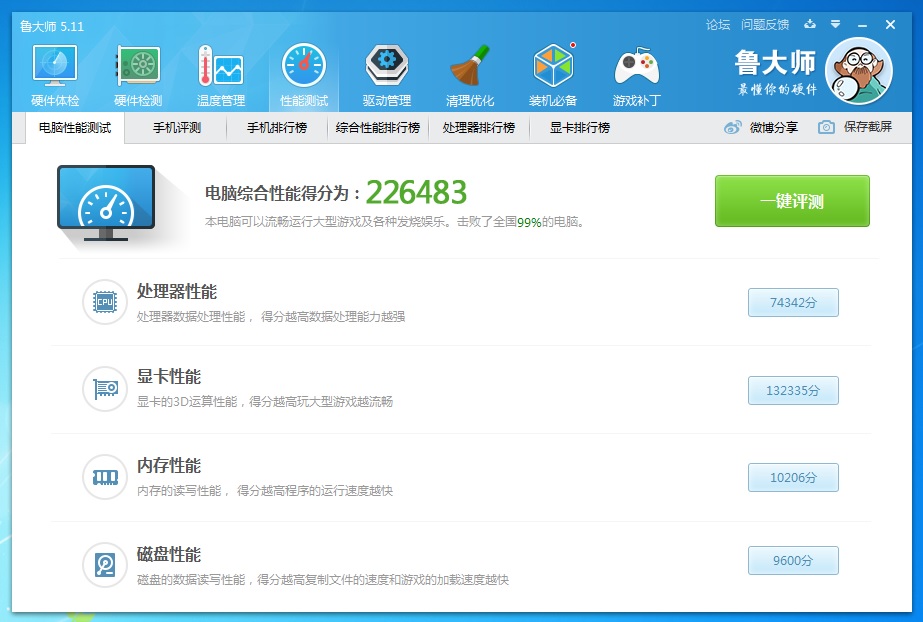Click the 10206分 memory score button
This screenshot has height=622, width=923.
click(793, 477)
